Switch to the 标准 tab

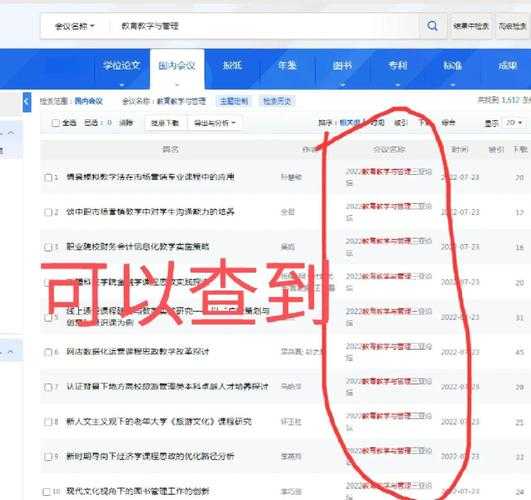tap(453, 65)
